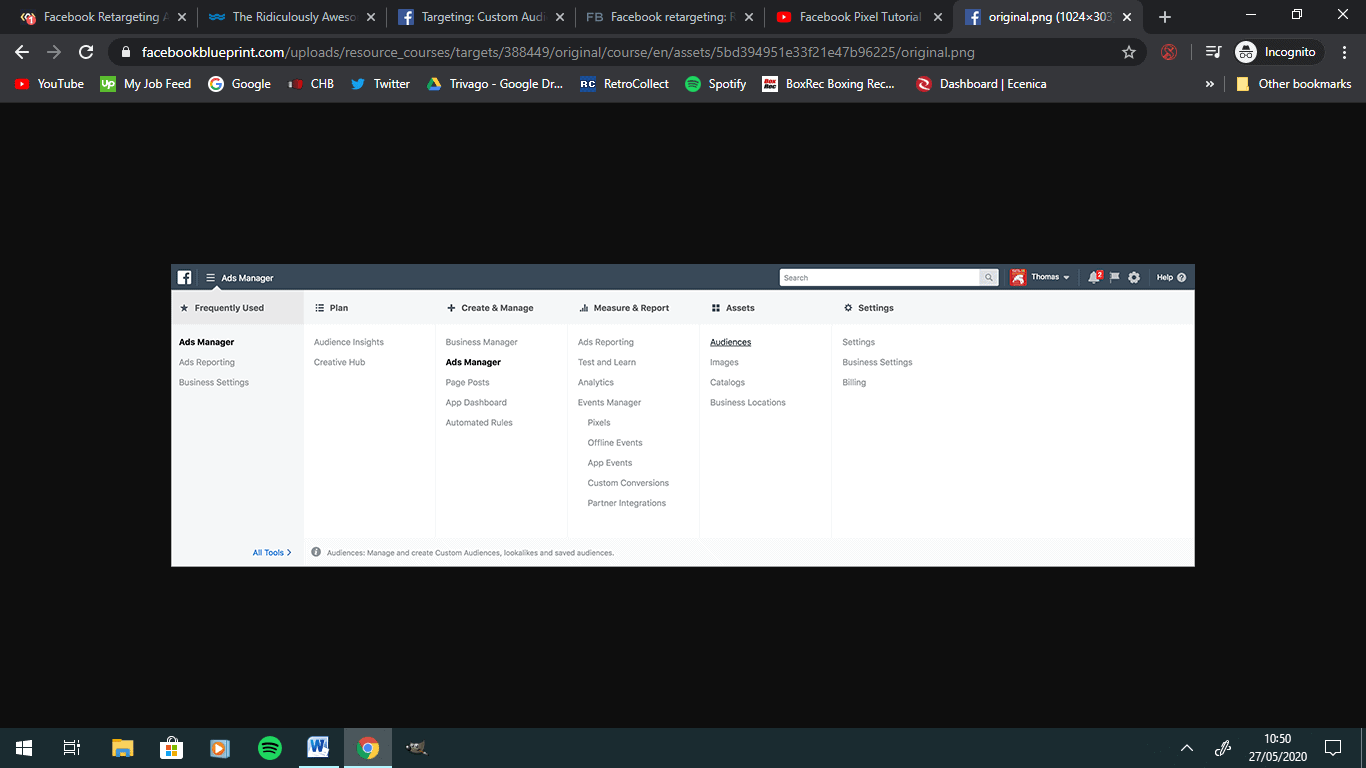Open Spotify from the taskbar
Viewport: 1366px width, 768px height.
[269, 748]
